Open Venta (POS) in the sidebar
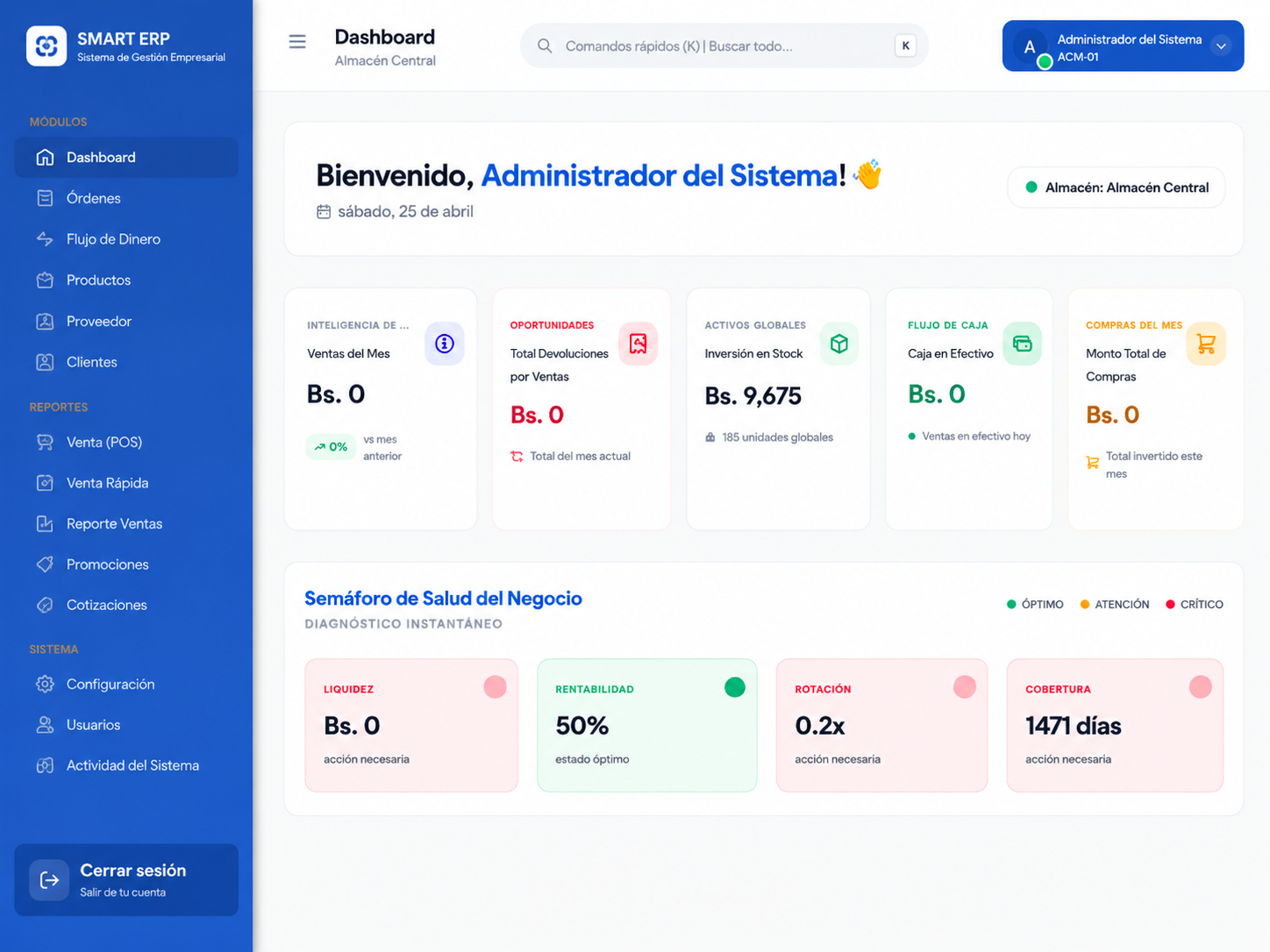This screenshot has height=952, width=1270. [x=126, y=442]
